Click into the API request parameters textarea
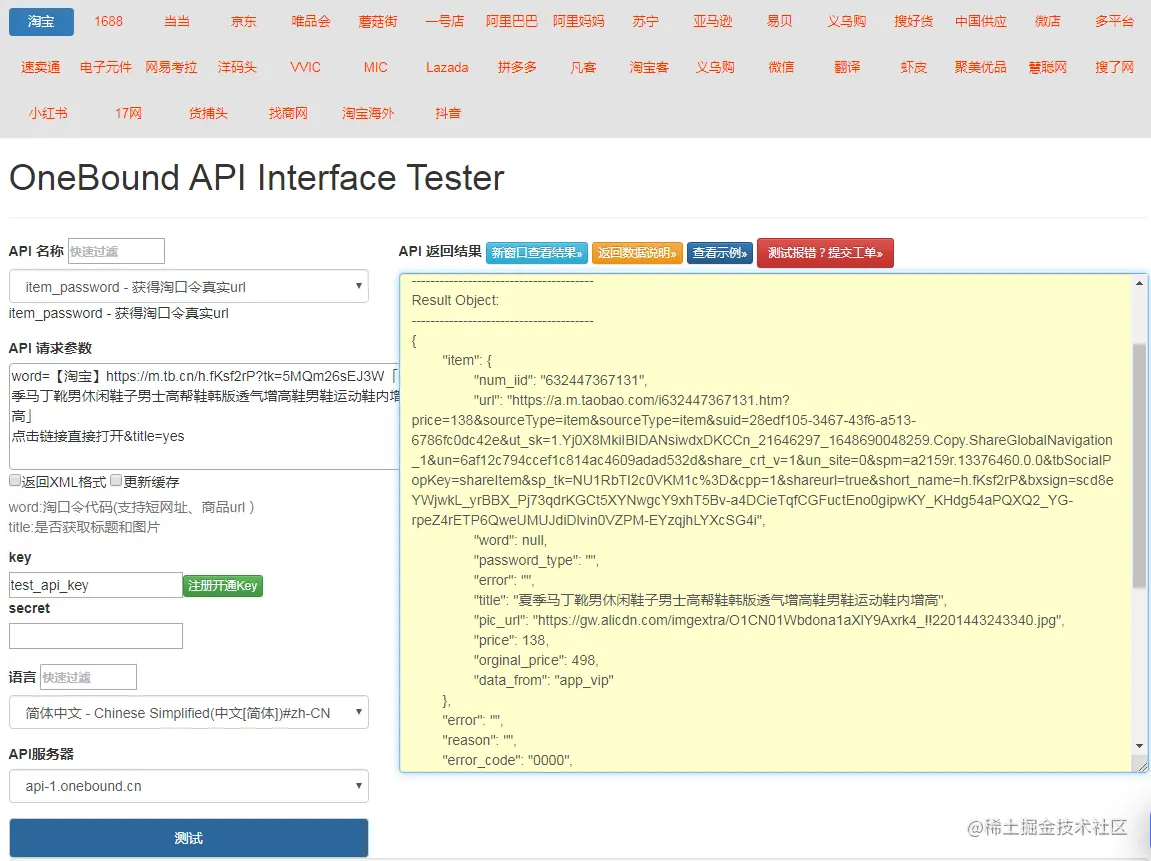 pyautogui.click(x=204, y=415)
